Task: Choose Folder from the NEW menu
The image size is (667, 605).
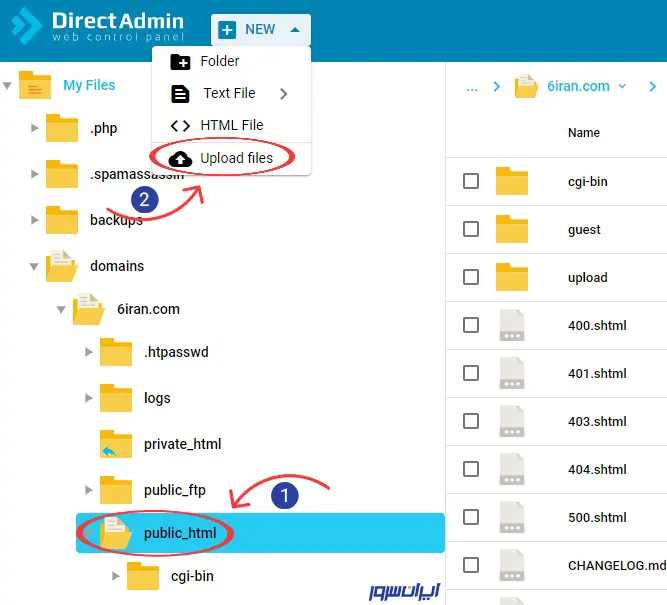Action: (231, 61)
